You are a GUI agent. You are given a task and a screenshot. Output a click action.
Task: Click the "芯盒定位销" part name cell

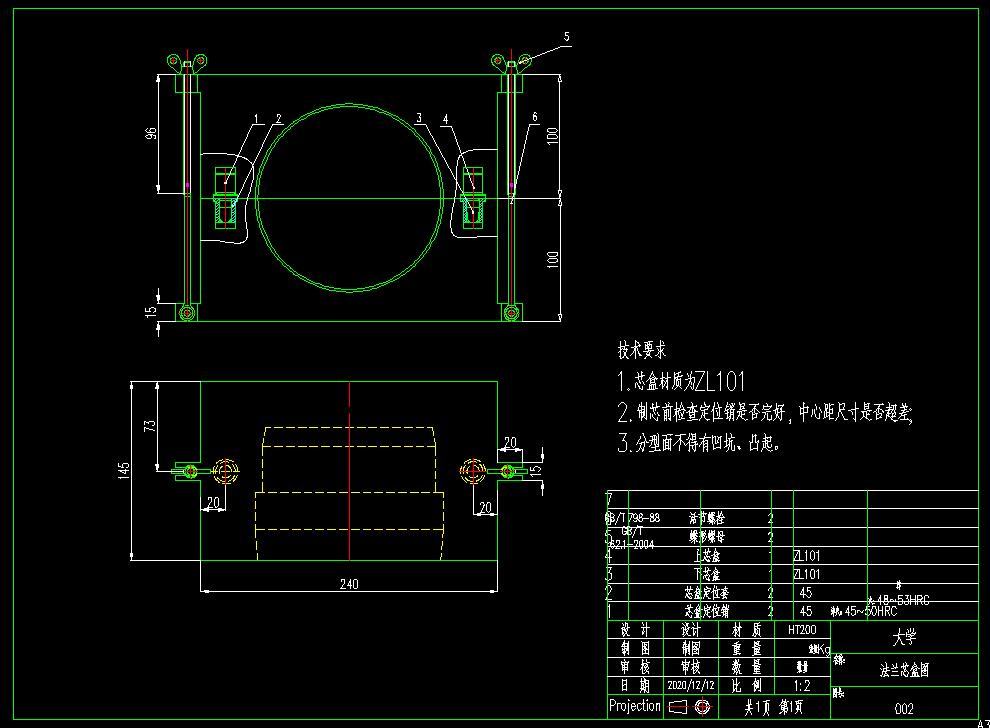click(707, 611)
